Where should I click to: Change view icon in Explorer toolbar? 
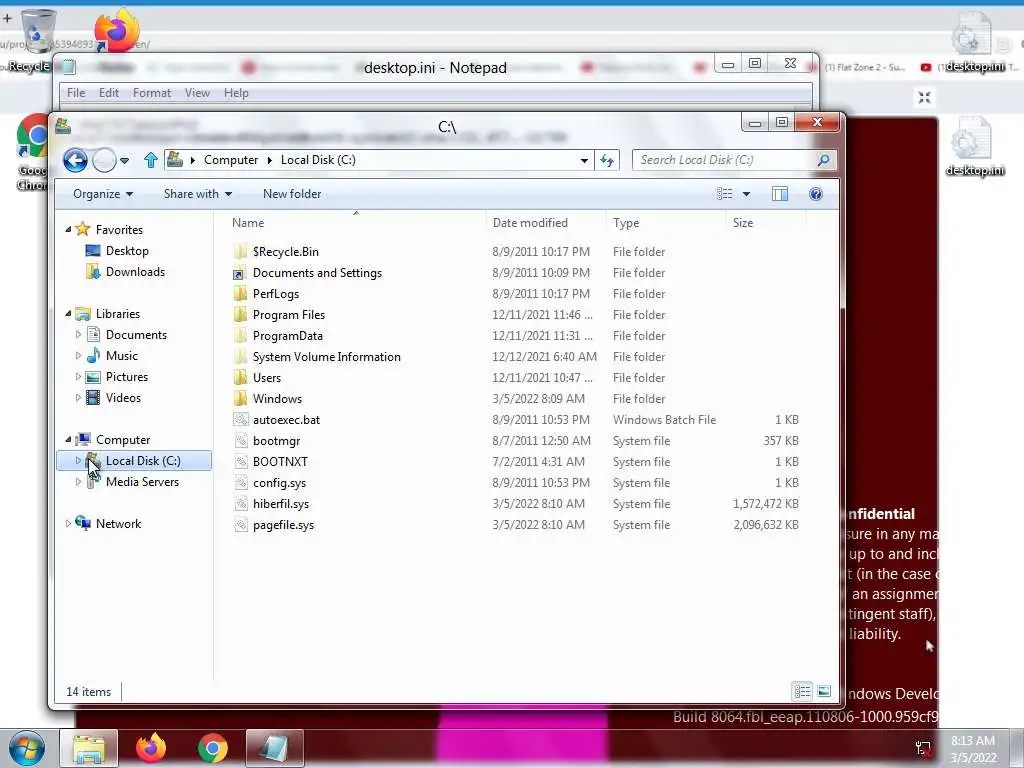(724, 194)
